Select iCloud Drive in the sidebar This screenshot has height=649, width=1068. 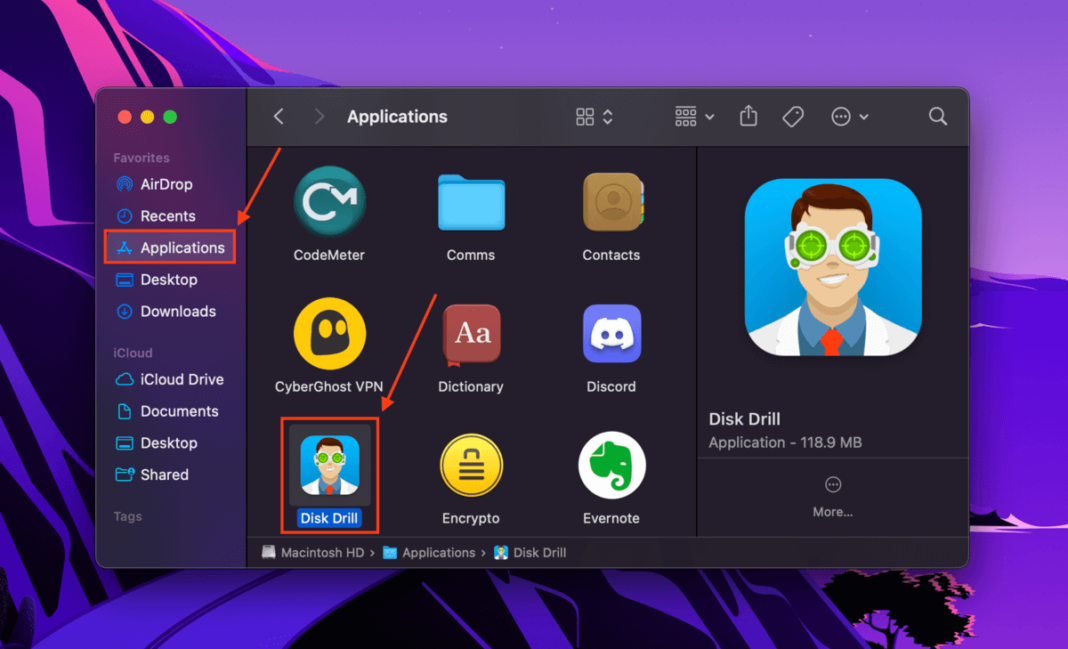pos(181,379)
